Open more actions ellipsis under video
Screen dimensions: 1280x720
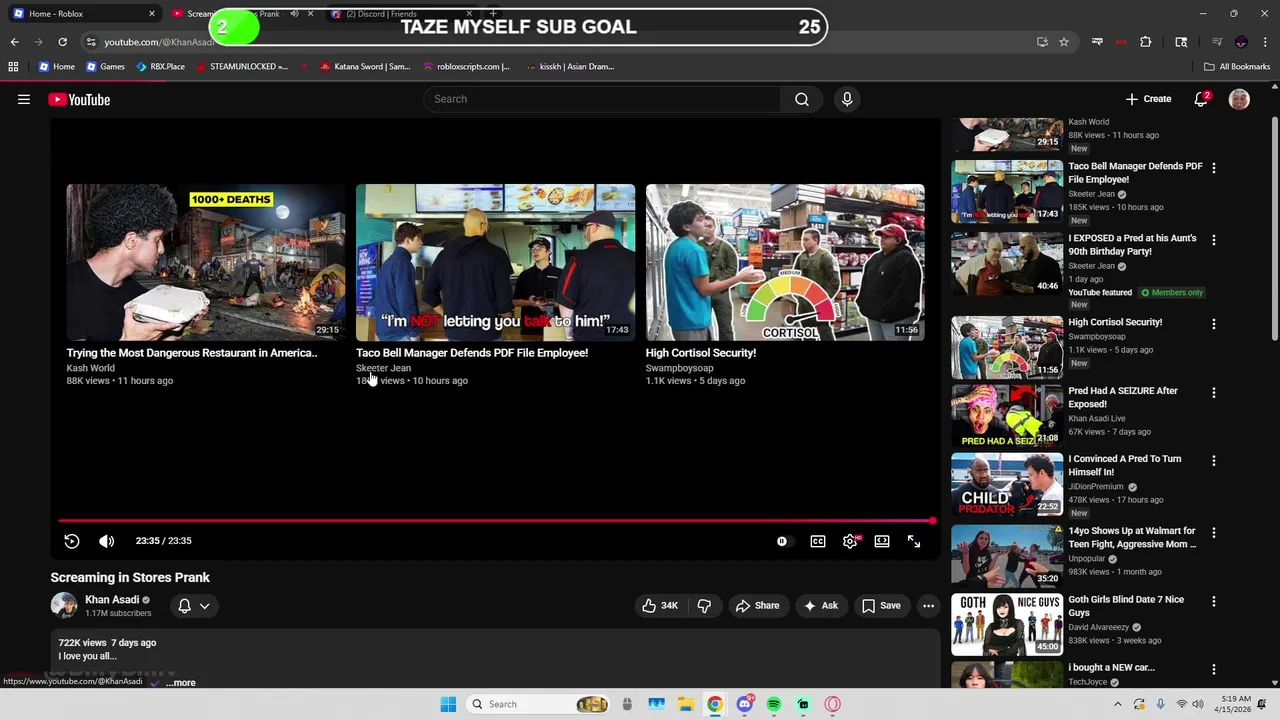tap(928, 605)
